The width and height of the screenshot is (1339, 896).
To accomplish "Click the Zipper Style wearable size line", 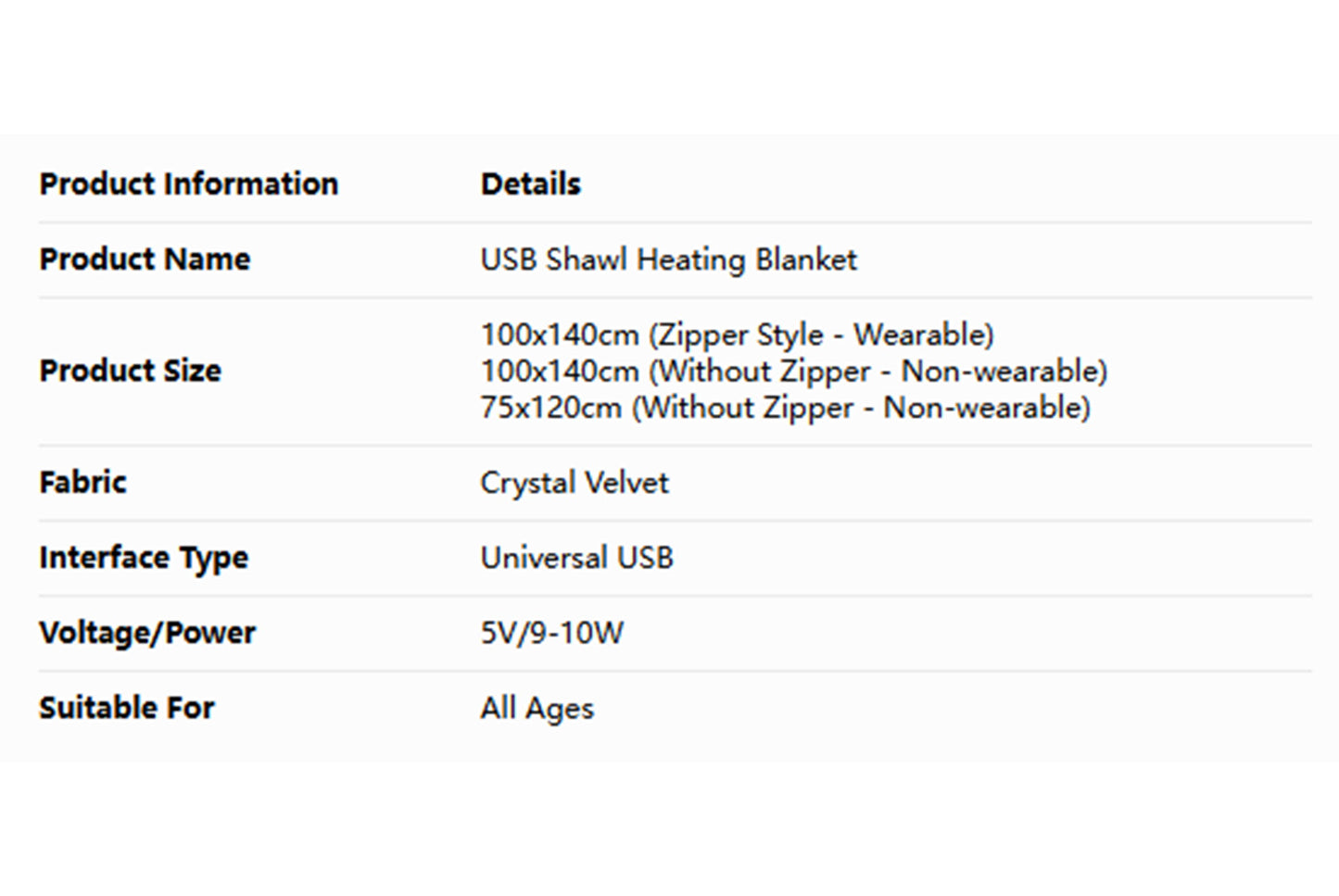I will click(737, 334).
